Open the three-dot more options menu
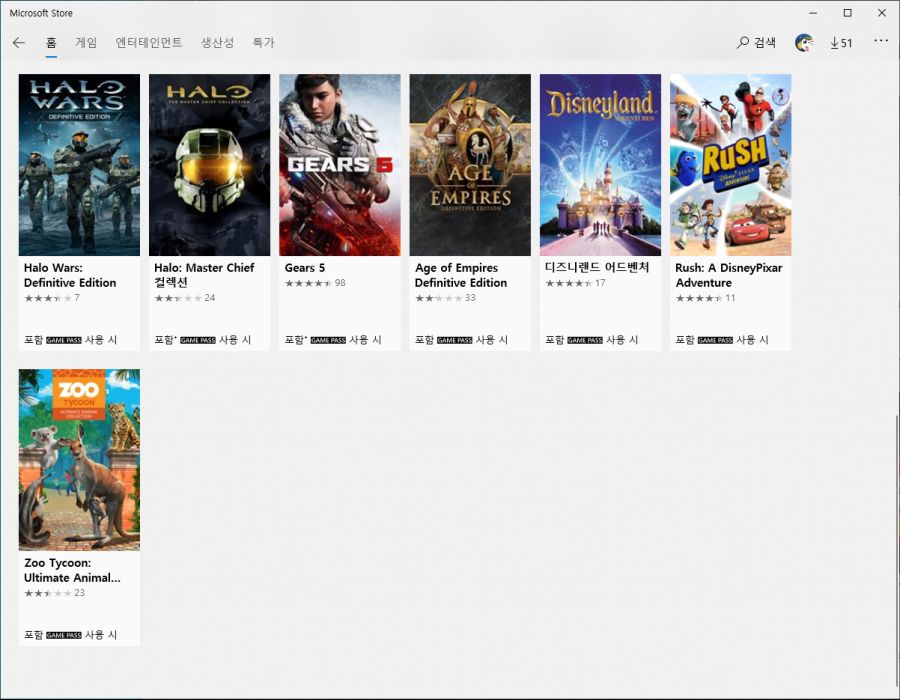900x700 pixels. tap(881, 40)
